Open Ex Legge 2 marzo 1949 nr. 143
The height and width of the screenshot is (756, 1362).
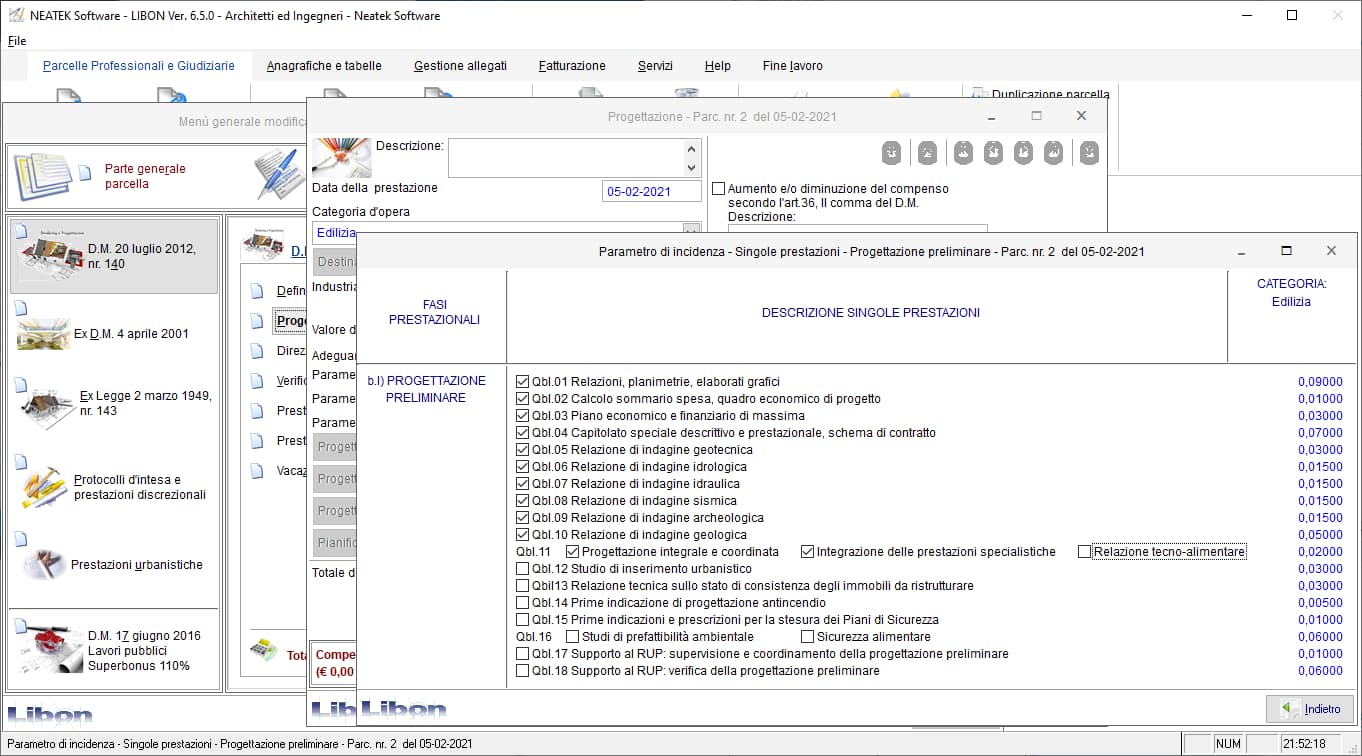coord(115,403)
